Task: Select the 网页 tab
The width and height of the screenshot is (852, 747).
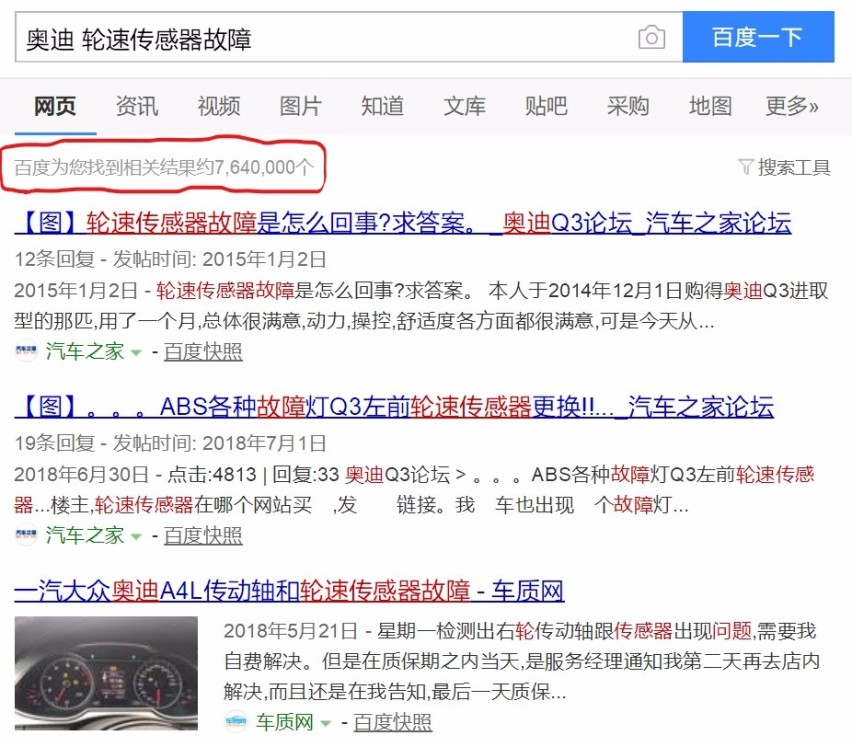Action: click(55, 106)
